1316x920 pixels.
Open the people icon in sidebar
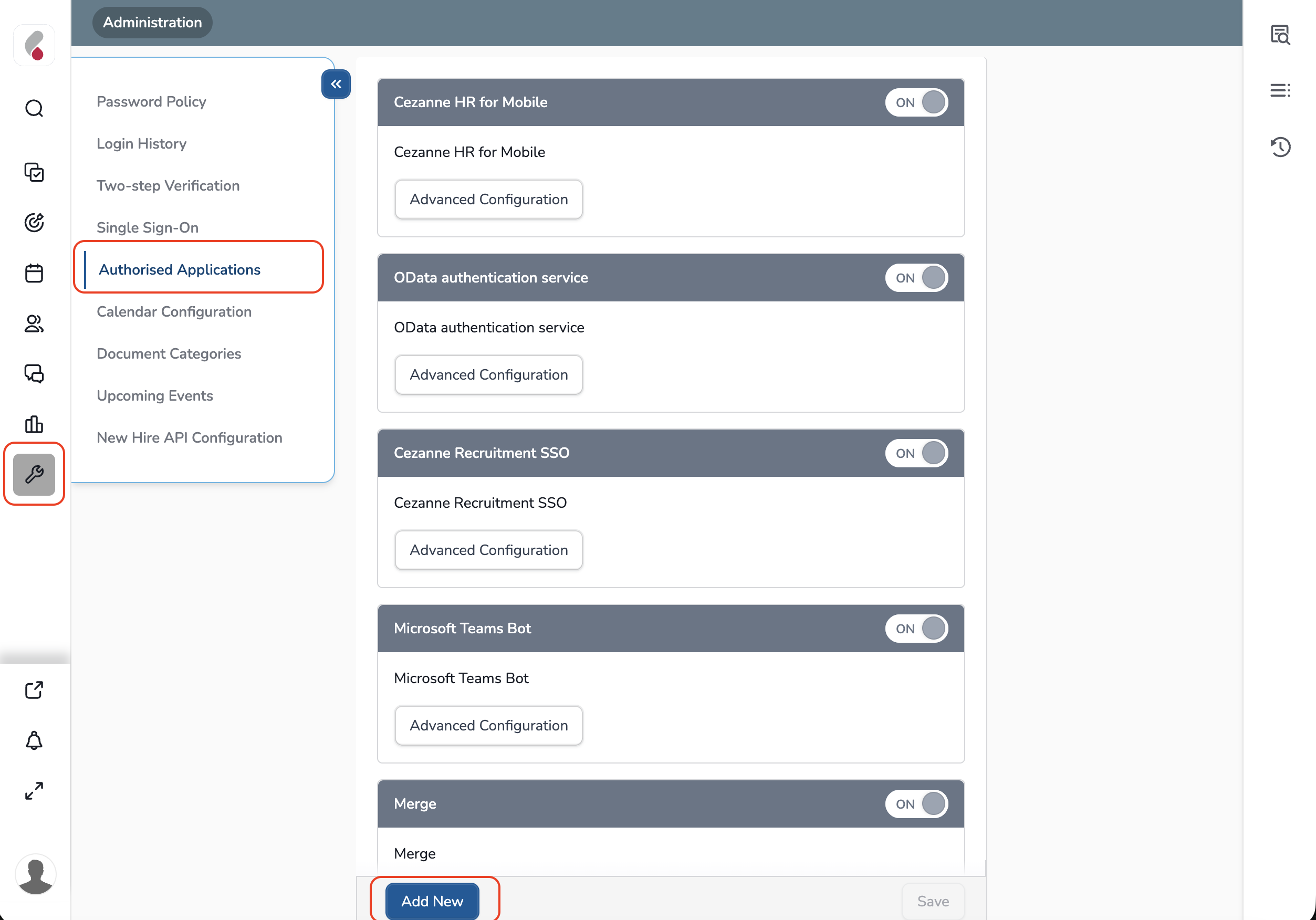34,324
